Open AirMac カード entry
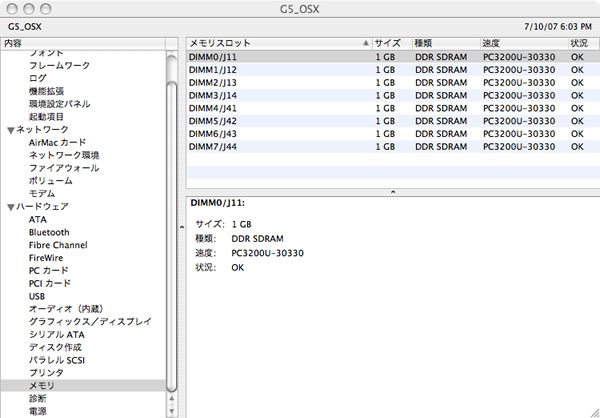Screen dimensions: 600x418 point(57,142)
